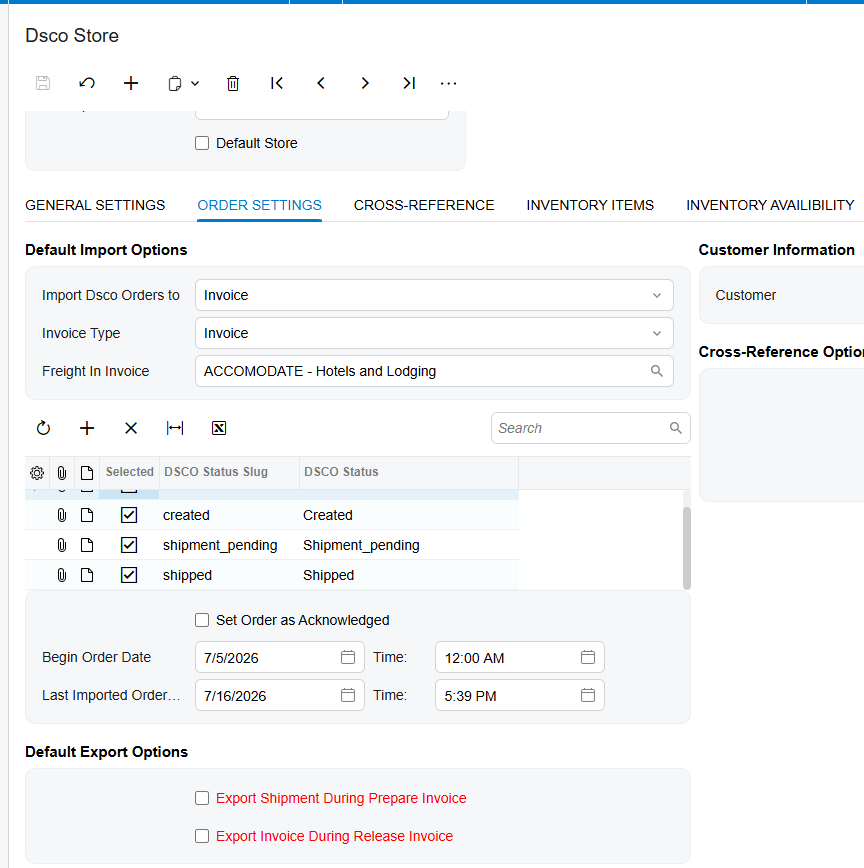The width and height of the screenshot is (864, 868).
Task: Select the Order Settings tab
Action: (260, 205)
